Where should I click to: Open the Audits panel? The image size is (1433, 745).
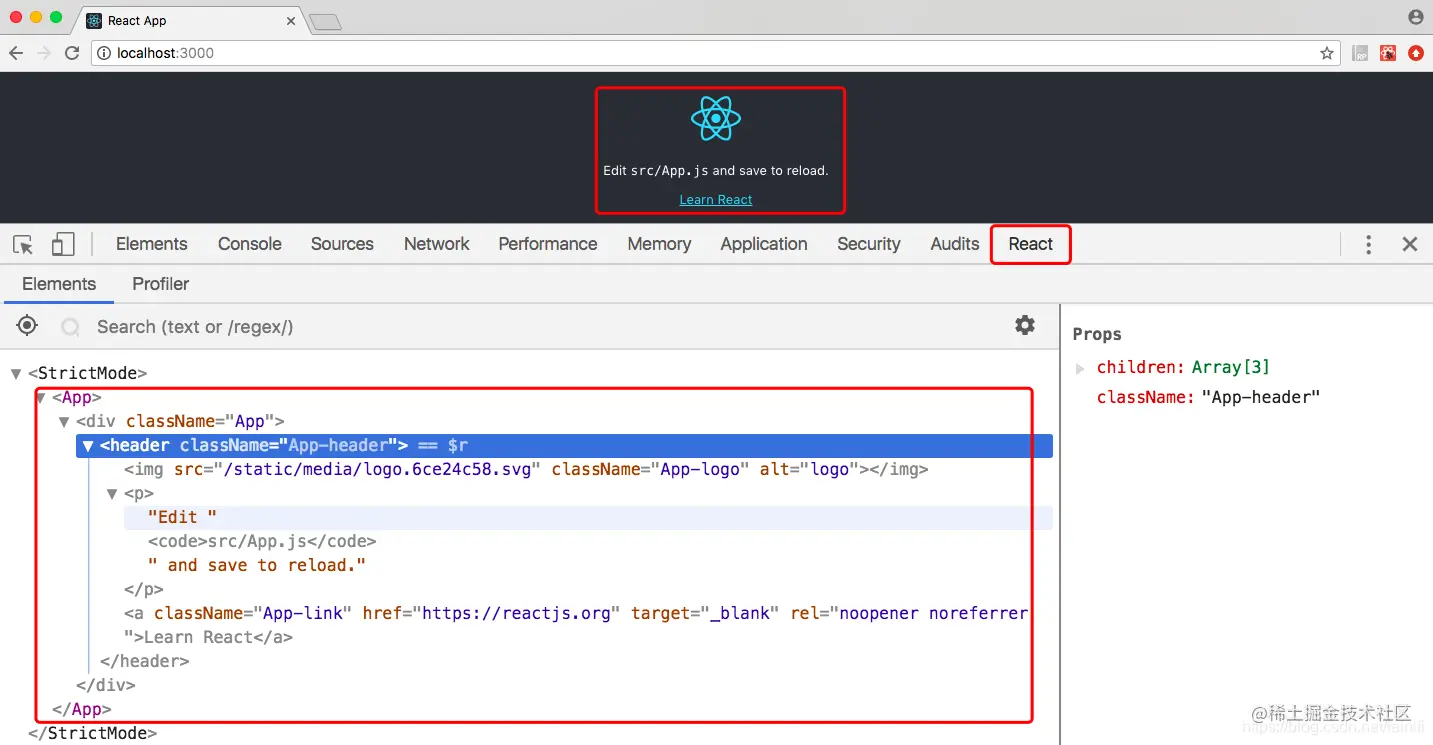955,244
